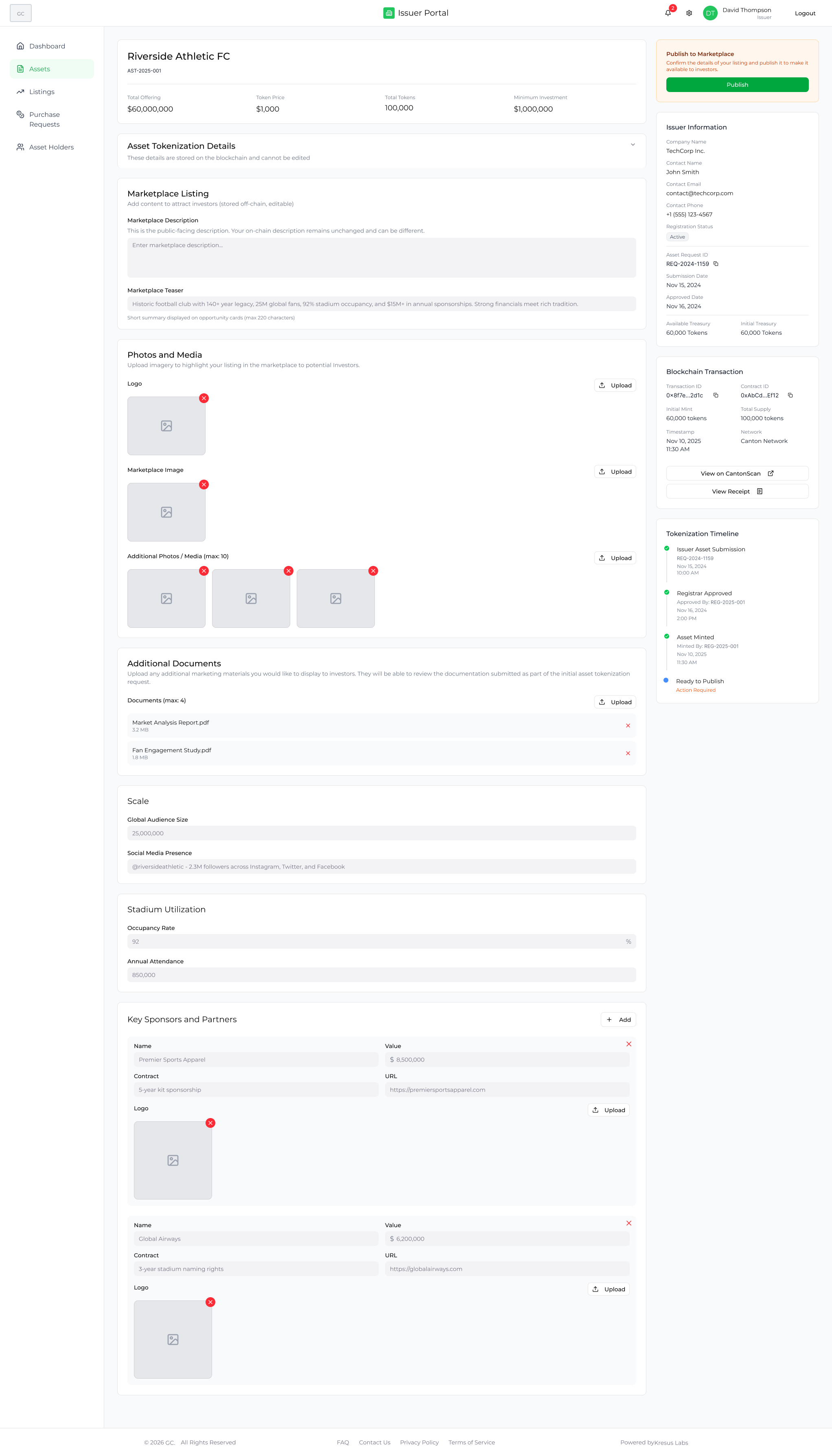Delete Fan Engagement Study.pdf document
The height and width of the screenshot is (1456, 832).
pos(628,753)
